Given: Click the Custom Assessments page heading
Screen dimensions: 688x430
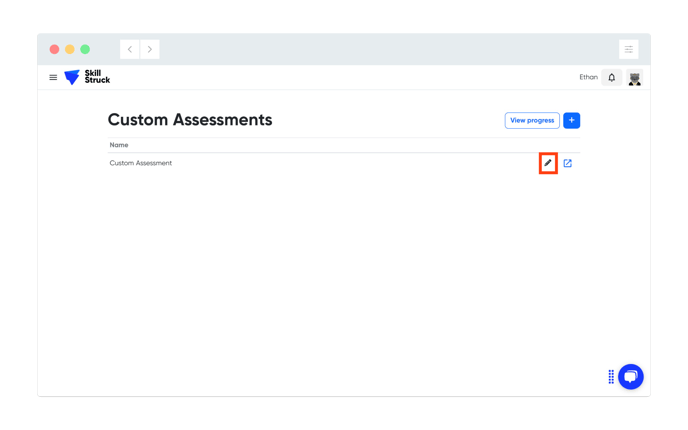Looking at the screenshot, I should pyautogui.click(x=190, y=119).
